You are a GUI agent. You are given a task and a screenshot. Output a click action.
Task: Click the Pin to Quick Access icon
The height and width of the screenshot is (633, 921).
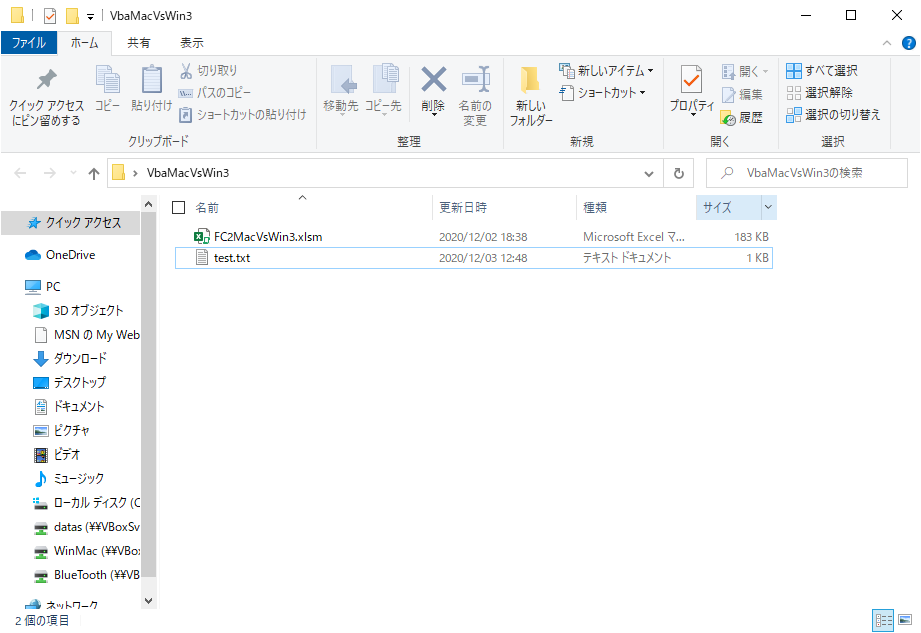[46, 81]
